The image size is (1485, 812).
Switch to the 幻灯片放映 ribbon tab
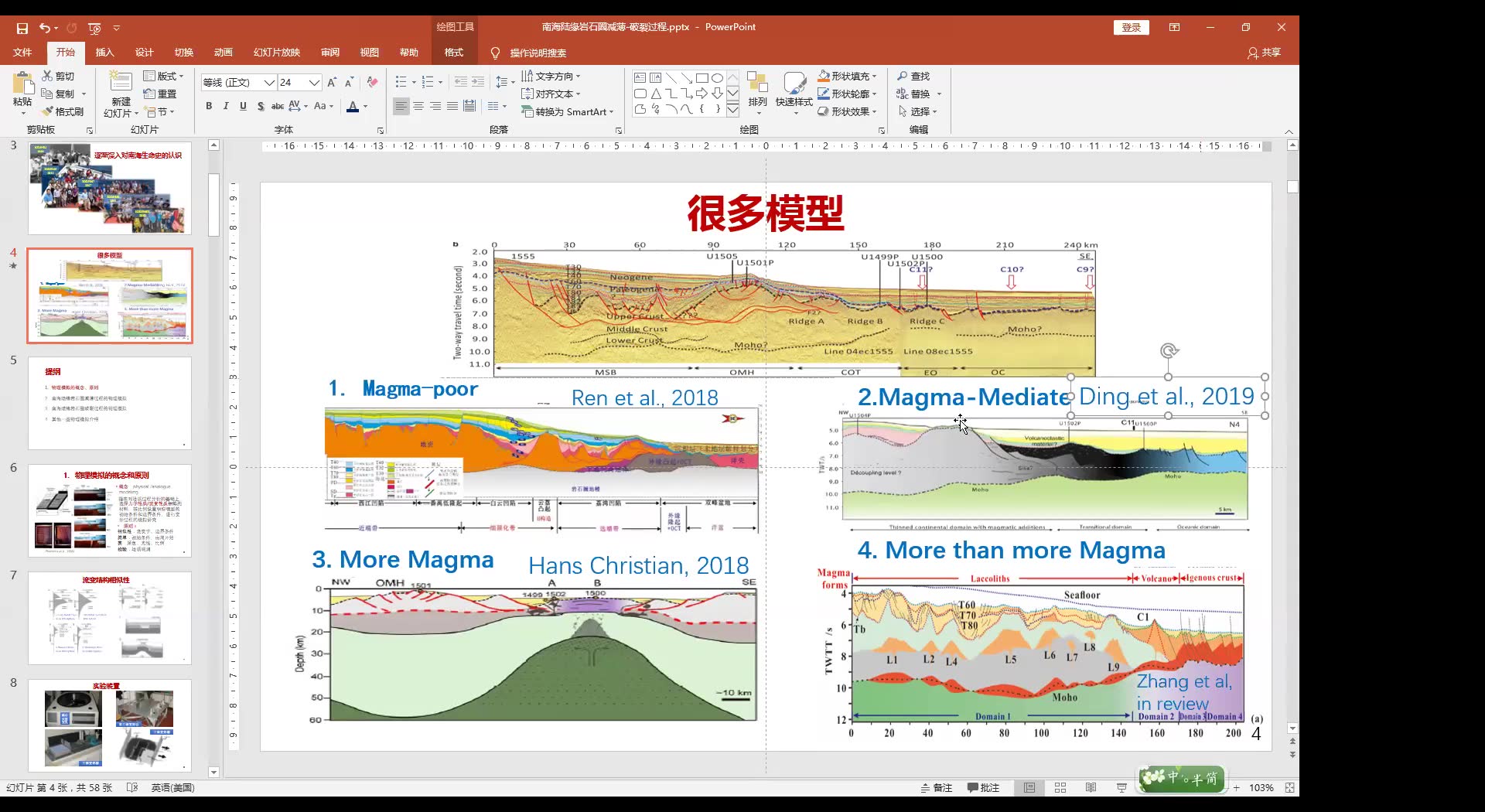[x=276, y=53]
